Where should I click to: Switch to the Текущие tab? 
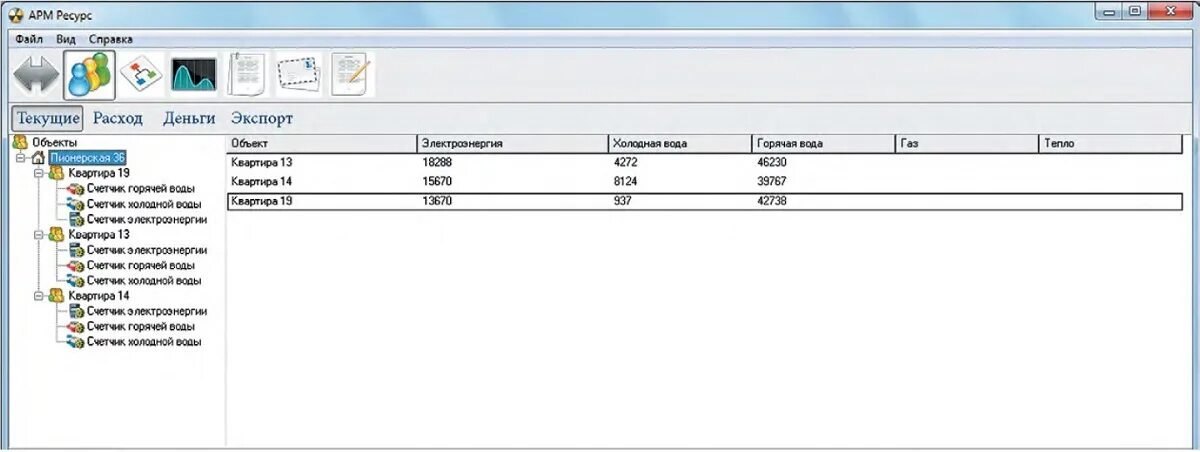(x=48, y=118)
